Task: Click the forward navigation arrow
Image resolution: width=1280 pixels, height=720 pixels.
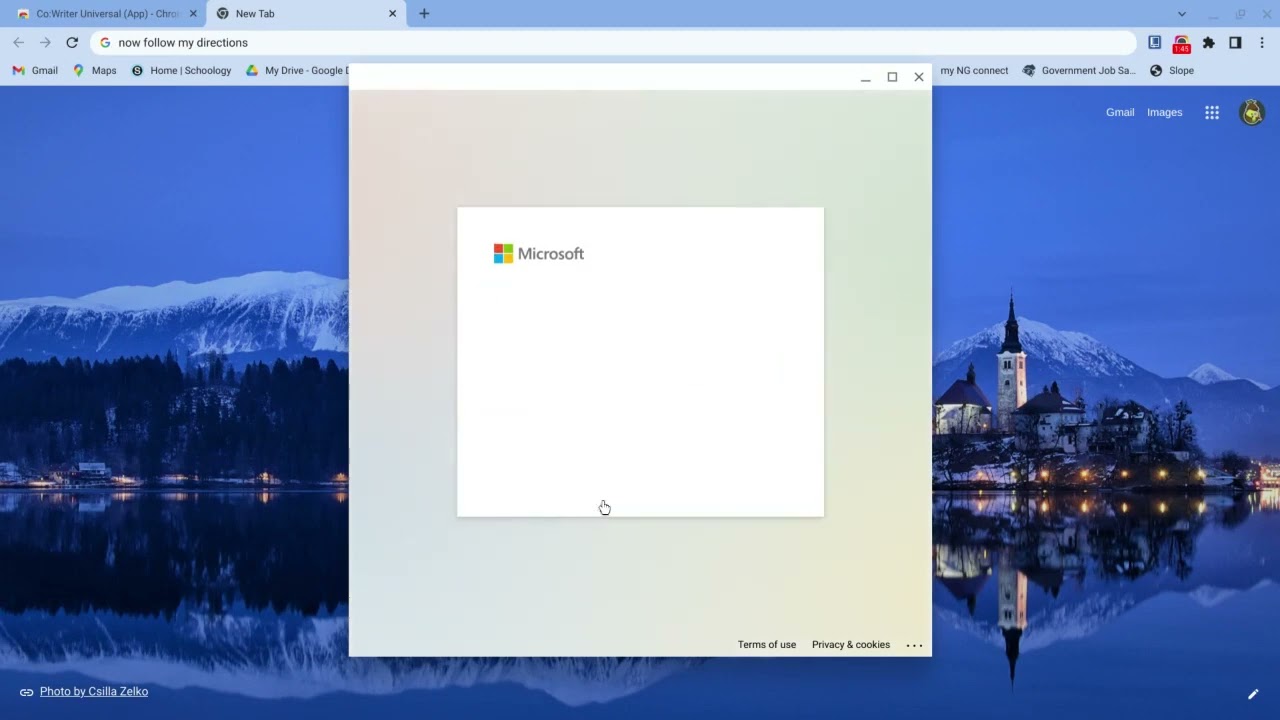Action: tap(45, 43)
